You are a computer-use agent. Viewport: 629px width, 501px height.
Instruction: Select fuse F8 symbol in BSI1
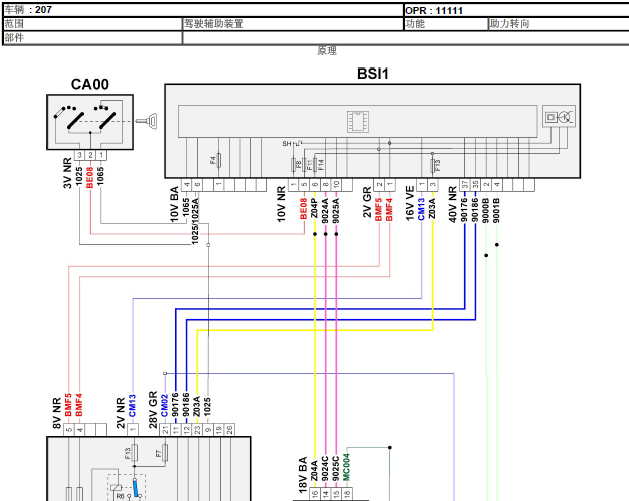293,164
